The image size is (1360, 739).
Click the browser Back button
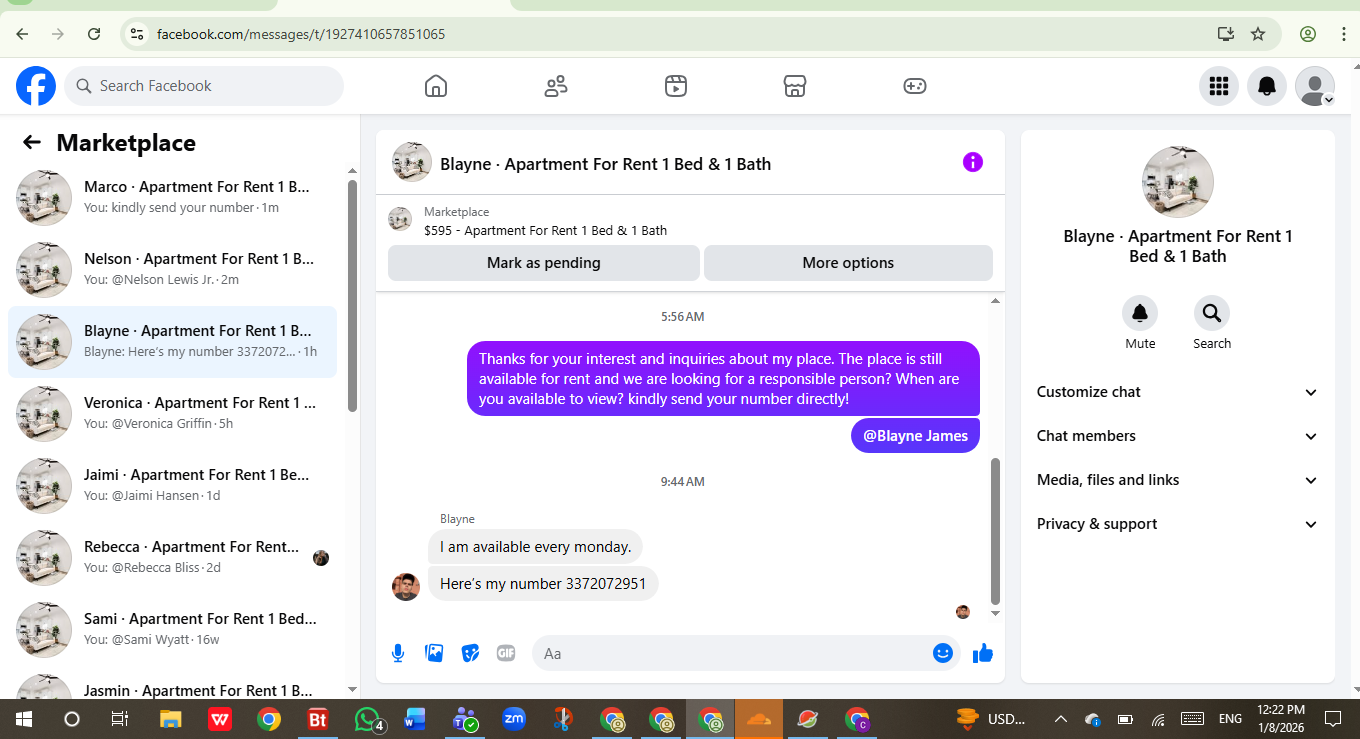pyautogui.click(x=22, y=34)
